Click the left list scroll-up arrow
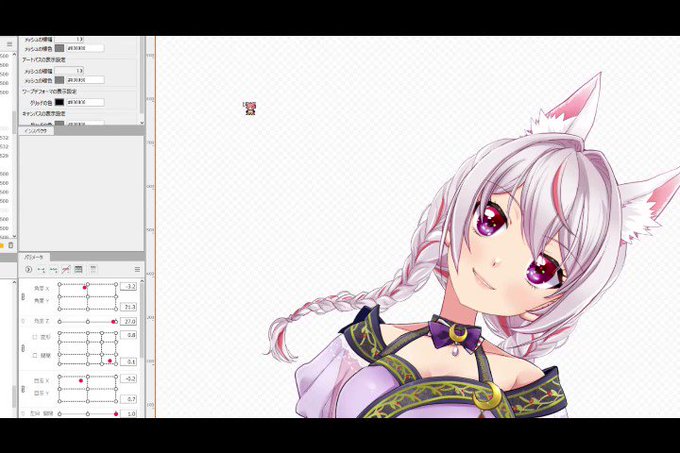 tap(14, 55)
